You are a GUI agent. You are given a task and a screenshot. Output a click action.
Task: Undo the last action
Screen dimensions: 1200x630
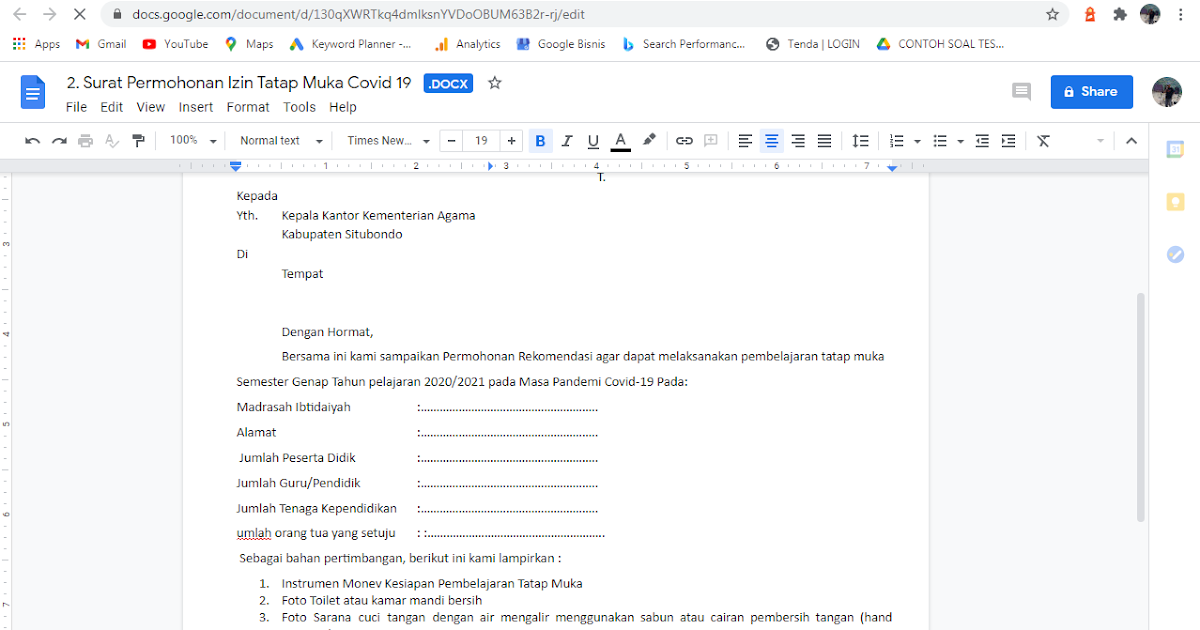33,141
